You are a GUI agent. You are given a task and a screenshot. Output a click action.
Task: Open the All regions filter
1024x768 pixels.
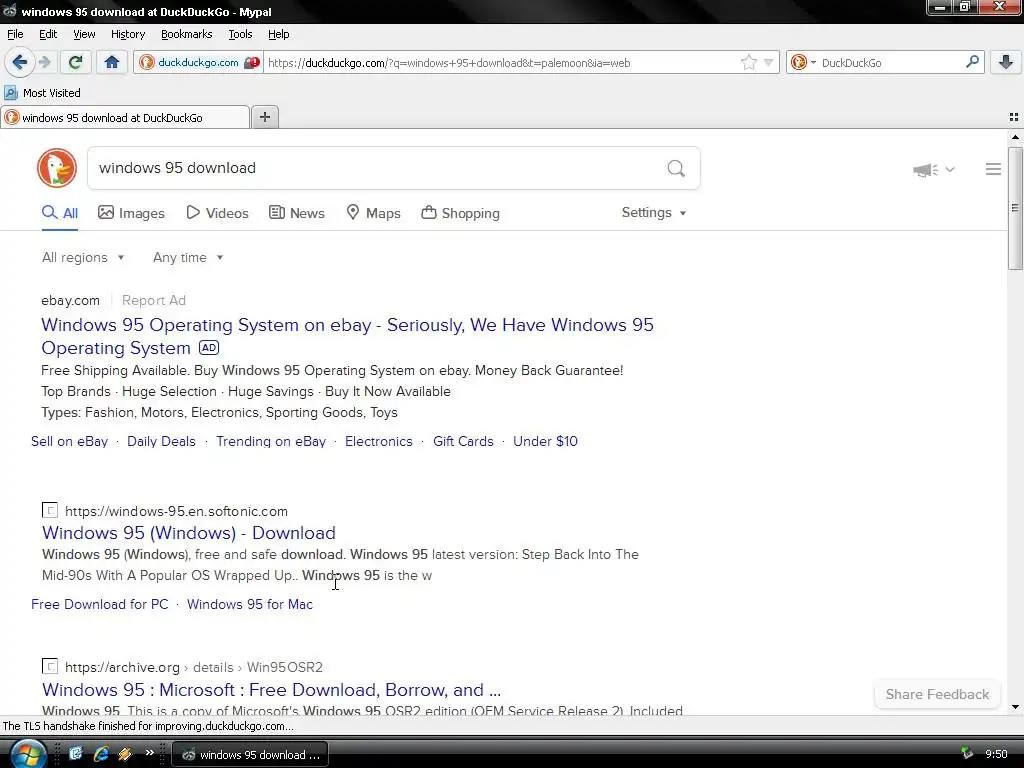[83, 257]
